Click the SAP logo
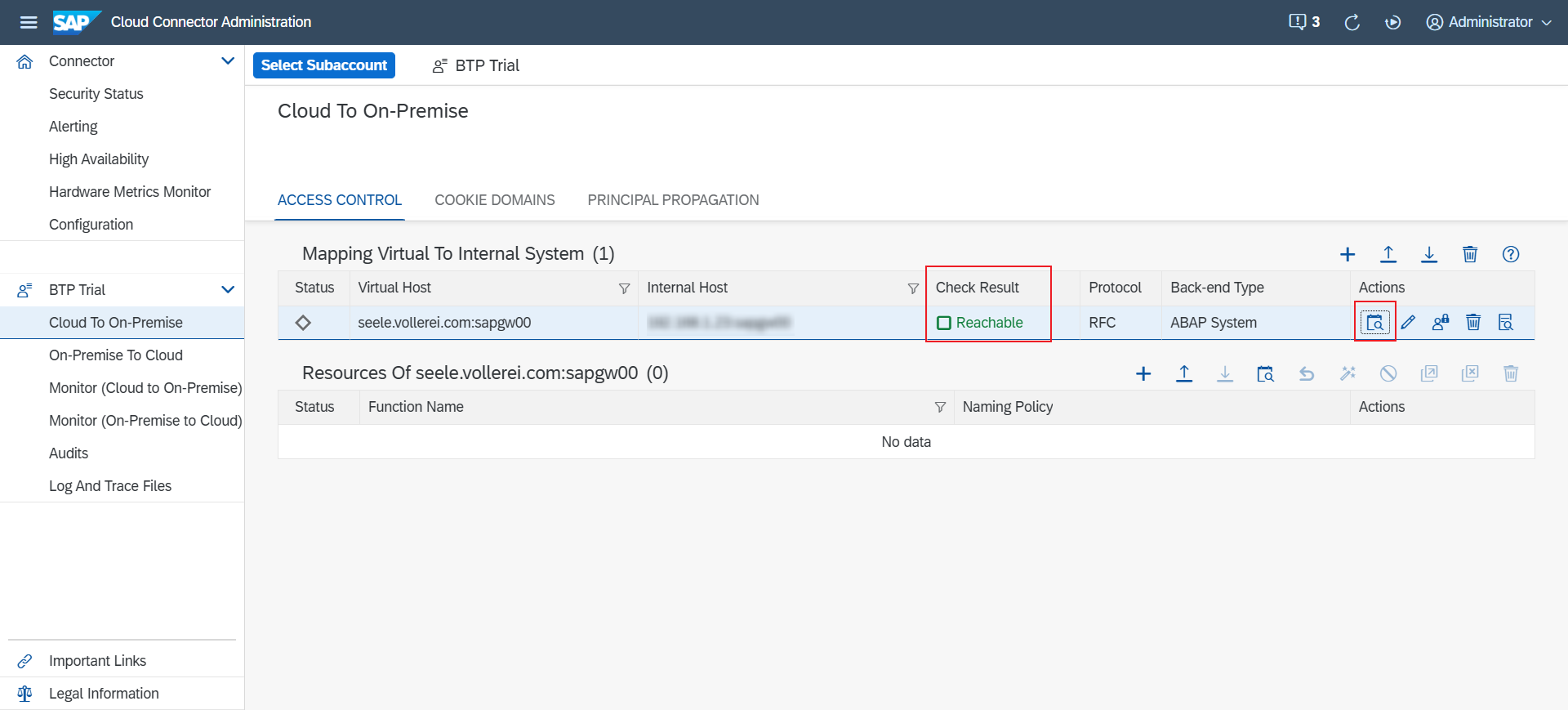1568x710 pixels. click(77, 22)
